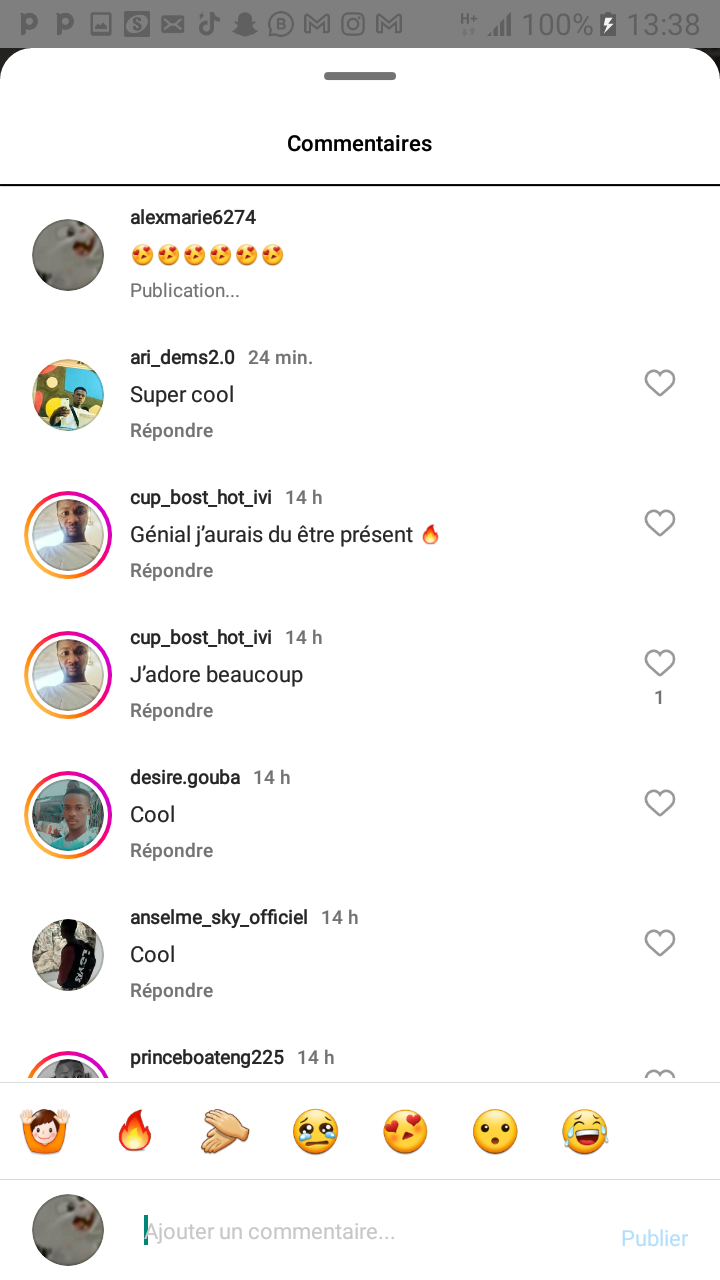Open desire.gouba's profile picture story
Screen dimensions: 720x1280
tap(68, 815)
